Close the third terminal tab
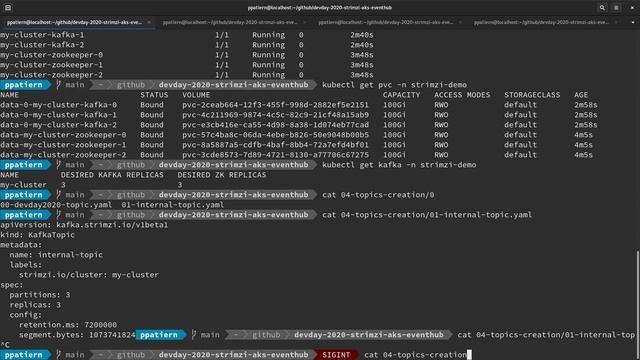The width and height of the screenshot is (640, 360). point(460,22)
